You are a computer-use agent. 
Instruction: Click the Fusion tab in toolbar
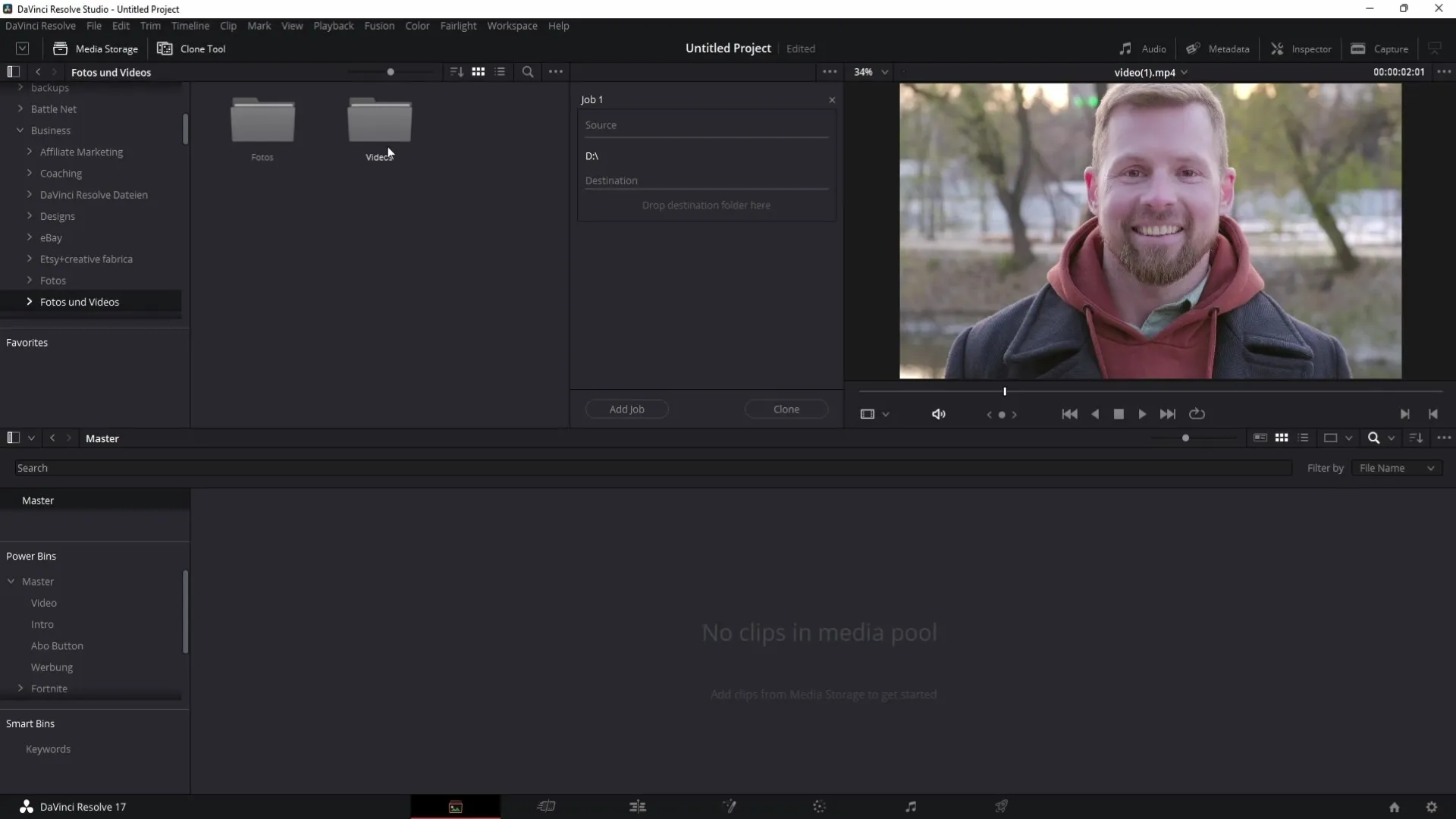point(378,25)
